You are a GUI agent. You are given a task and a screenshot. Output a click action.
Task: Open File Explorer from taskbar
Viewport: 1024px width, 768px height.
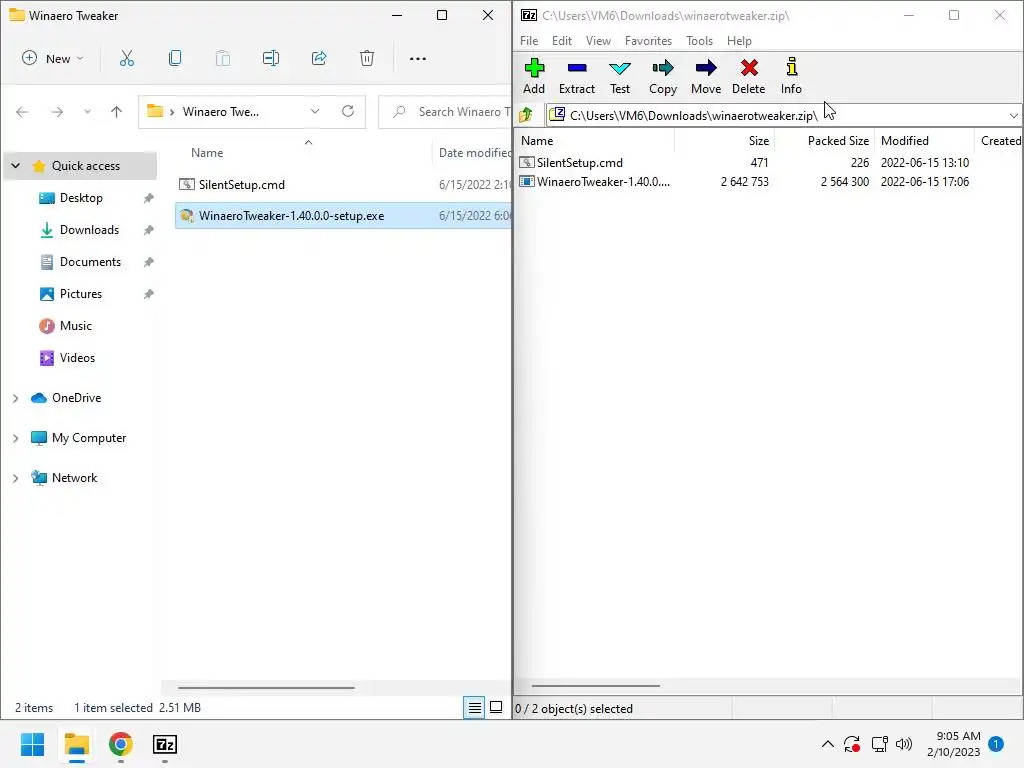tap(76, 744)
